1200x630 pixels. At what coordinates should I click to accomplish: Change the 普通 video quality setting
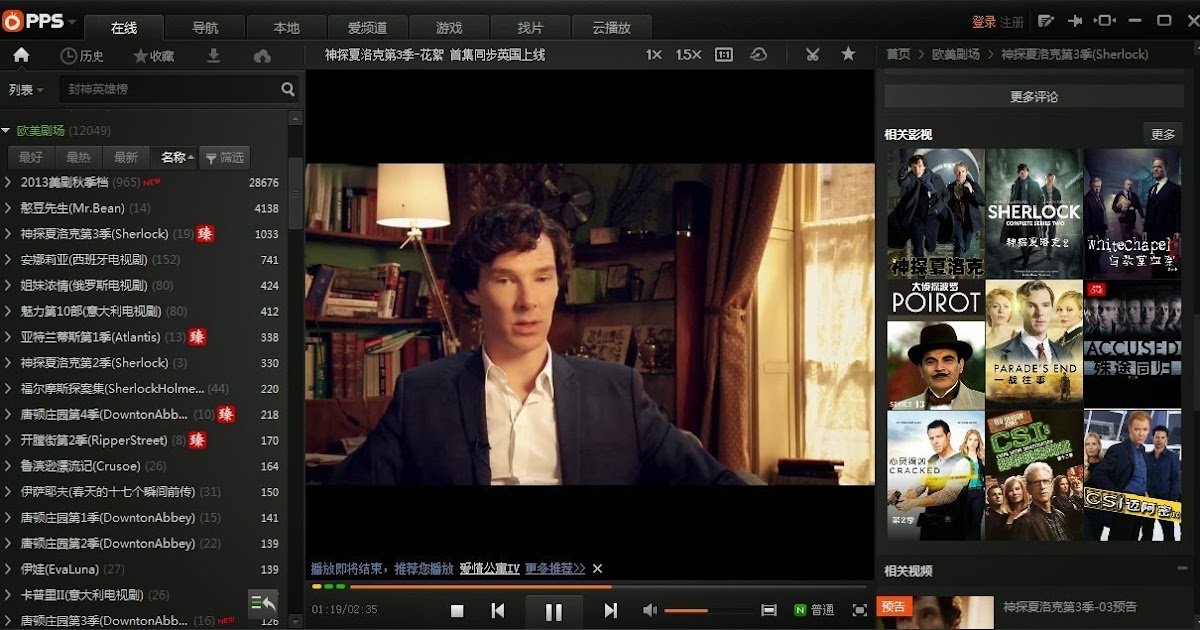coord(814,610)
